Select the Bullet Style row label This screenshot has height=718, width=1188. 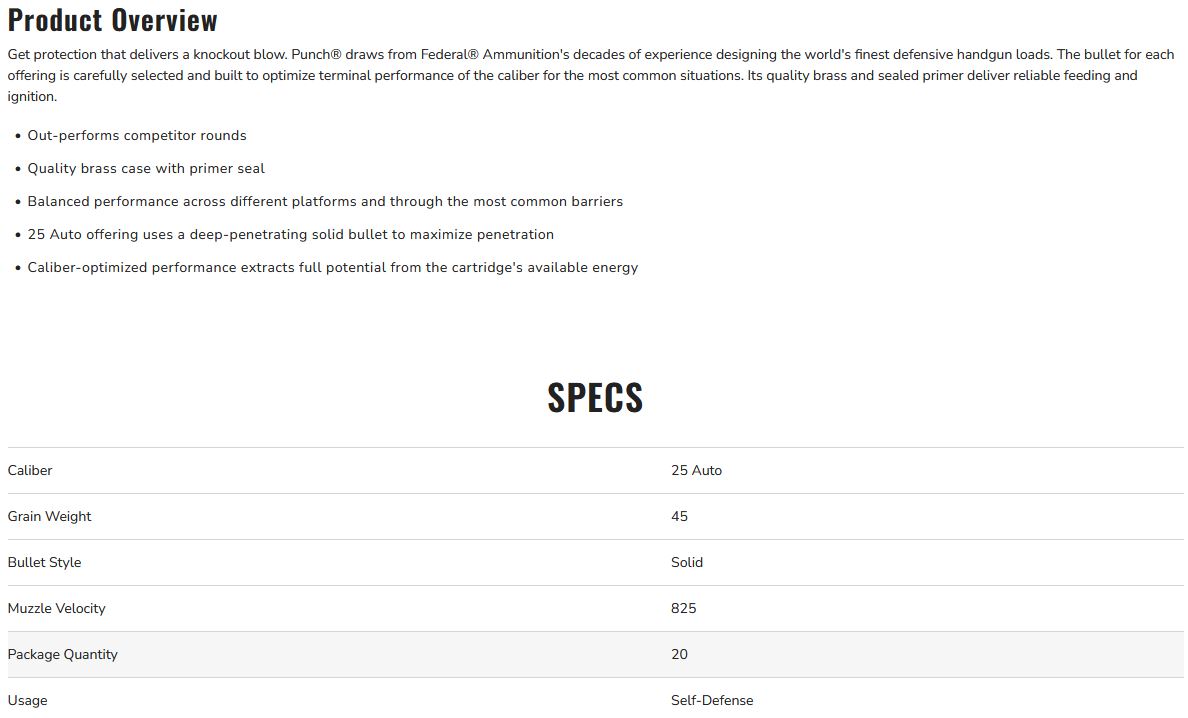point(44,562)
